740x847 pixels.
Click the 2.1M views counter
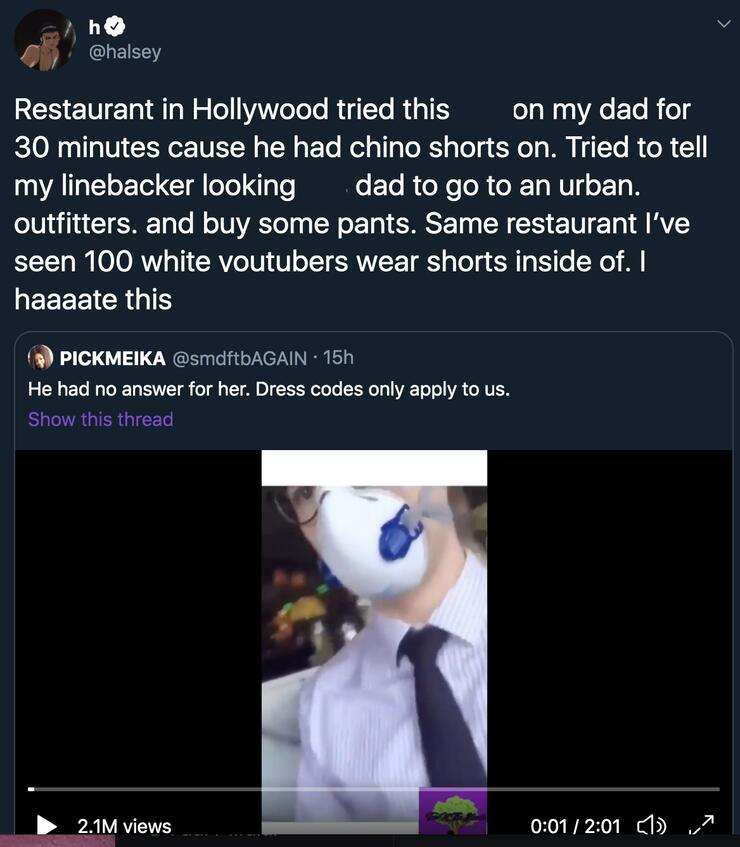[124, 826]
